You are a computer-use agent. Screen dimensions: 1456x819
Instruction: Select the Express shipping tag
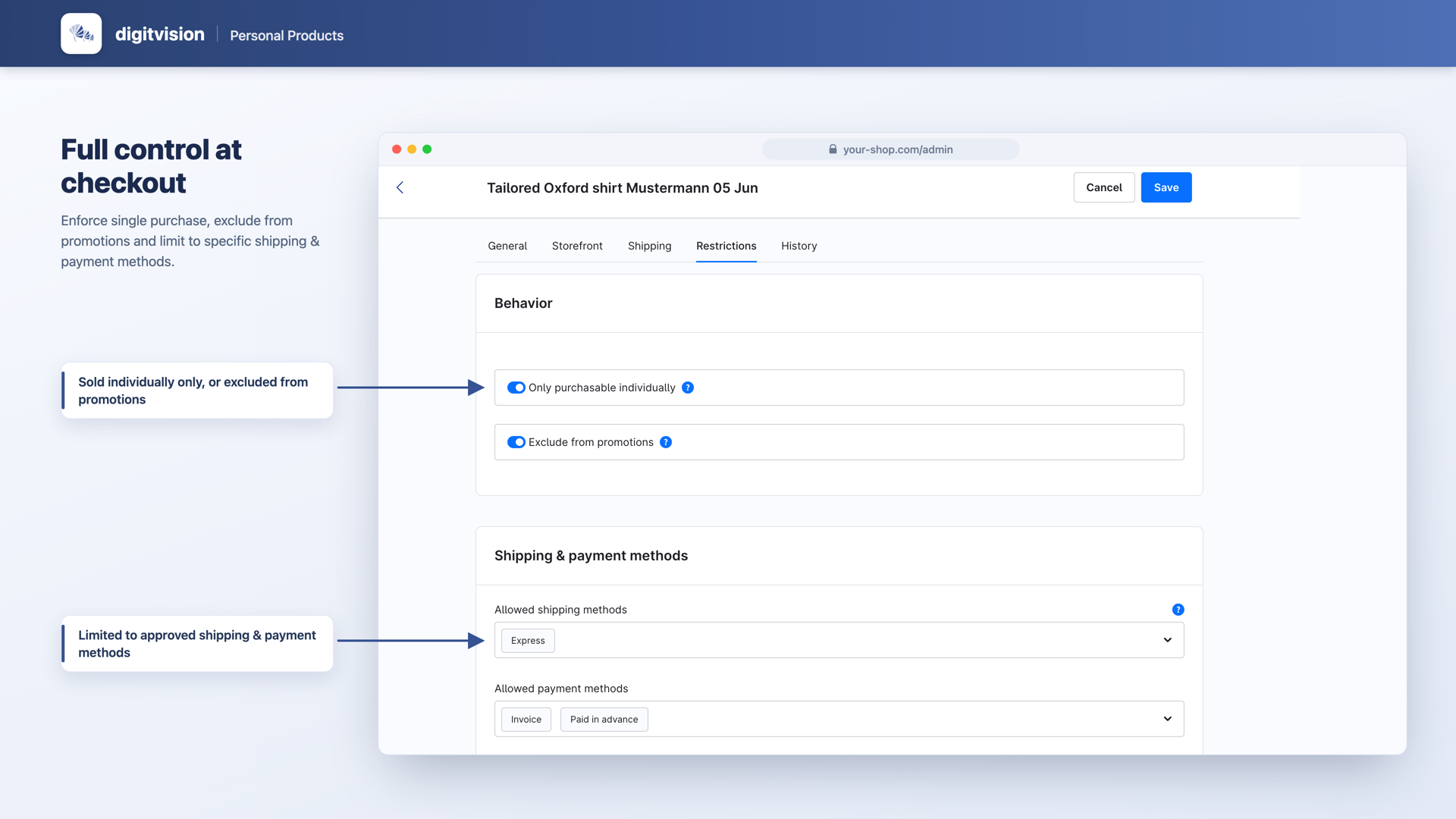(528, 641)
